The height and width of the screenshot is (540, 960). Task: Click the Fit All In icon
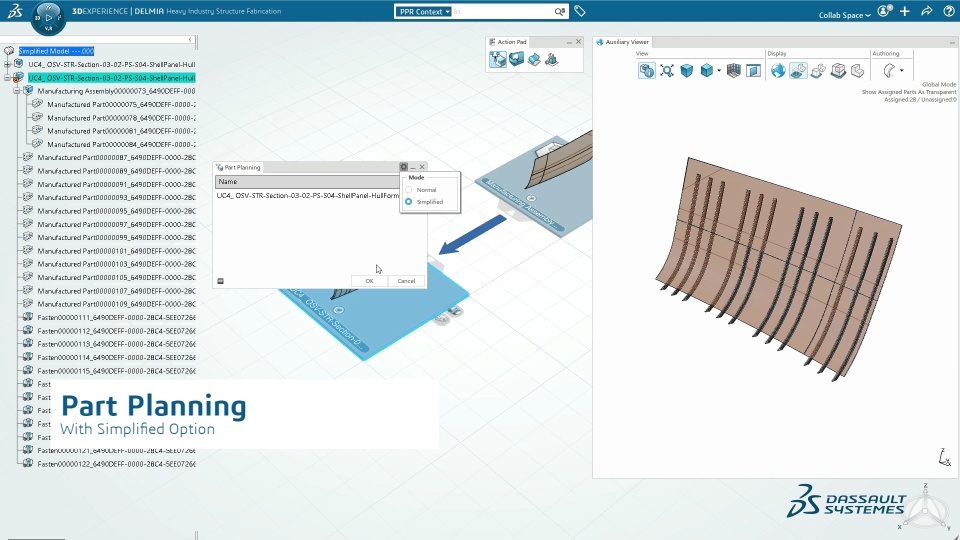coord(667,70)
